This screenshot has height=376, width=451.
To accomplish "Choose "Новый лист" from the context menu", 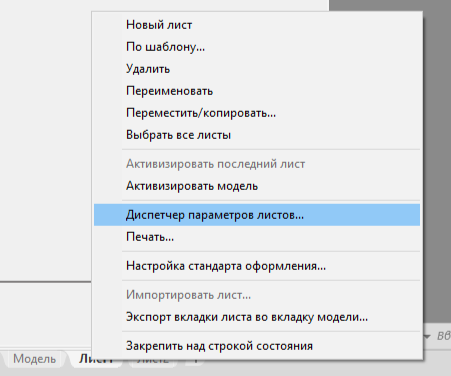I will 257,25.
